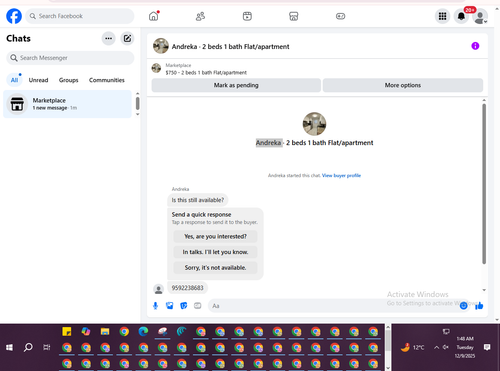Open the Gaming tab in top navigation
This screenshot has height=371, width=500.
[340, 16]
